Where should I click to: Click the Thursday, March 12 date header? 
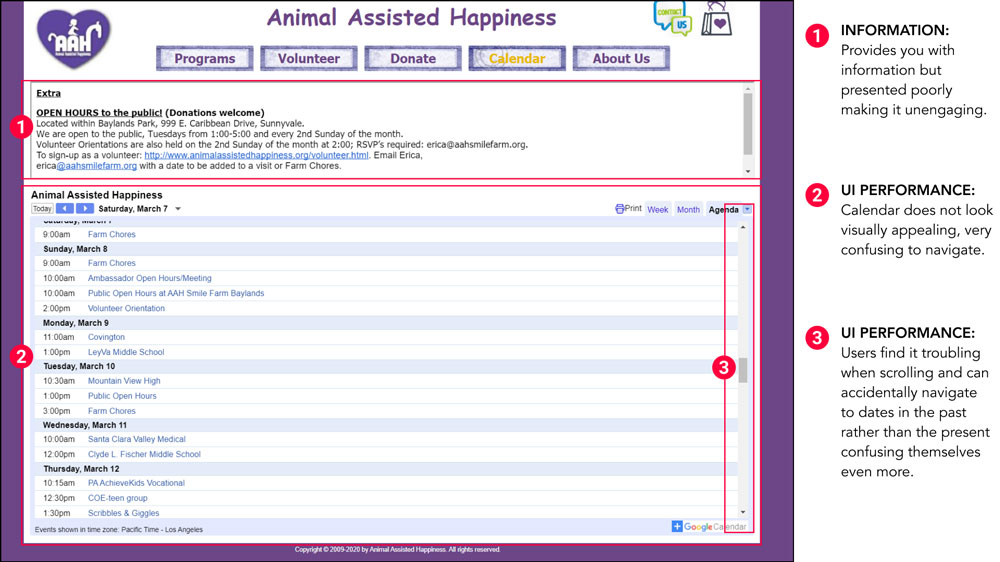(x=81, y=469)
